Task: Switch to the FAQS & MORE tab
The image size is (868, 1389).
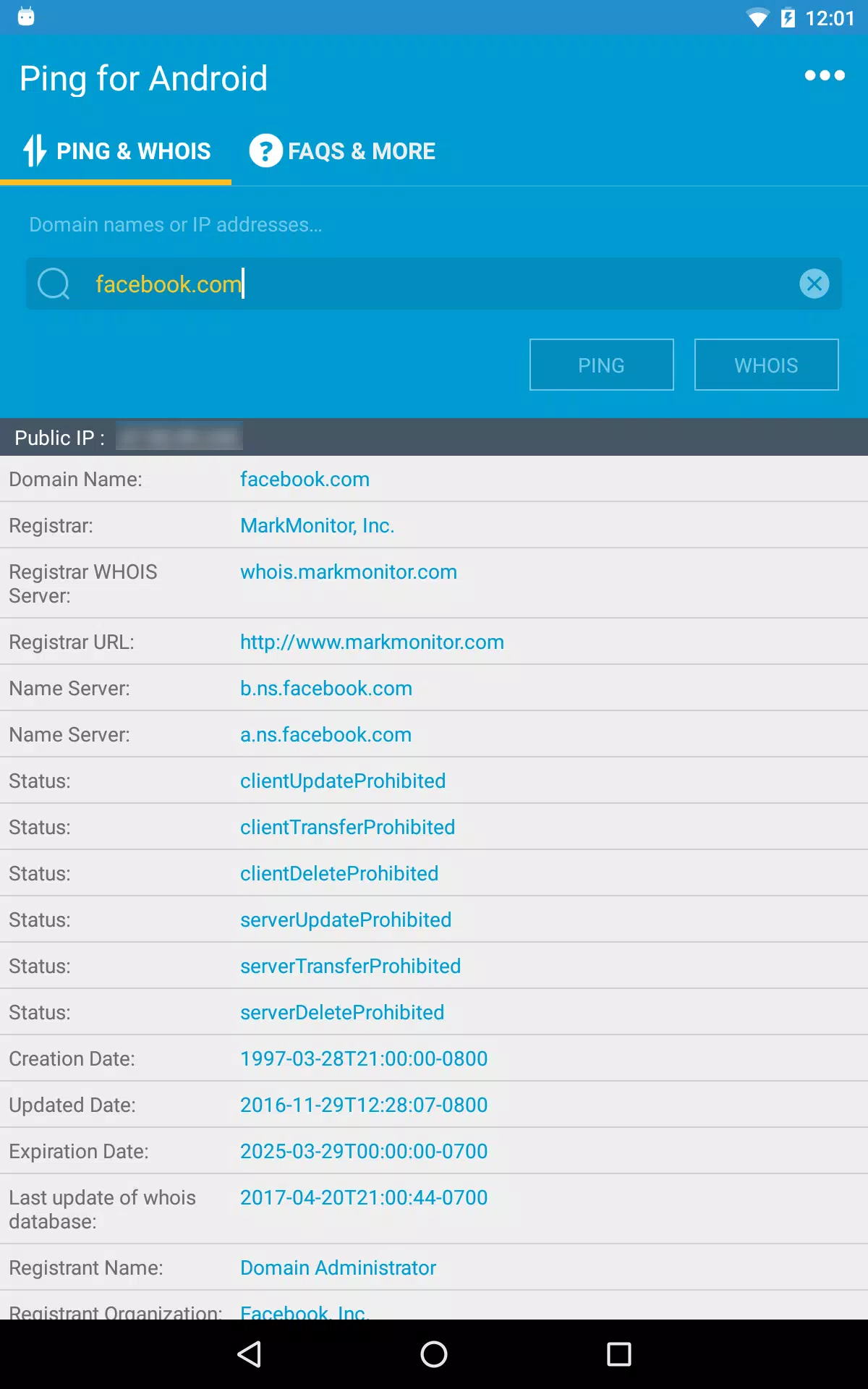Action: pos(342,150)
